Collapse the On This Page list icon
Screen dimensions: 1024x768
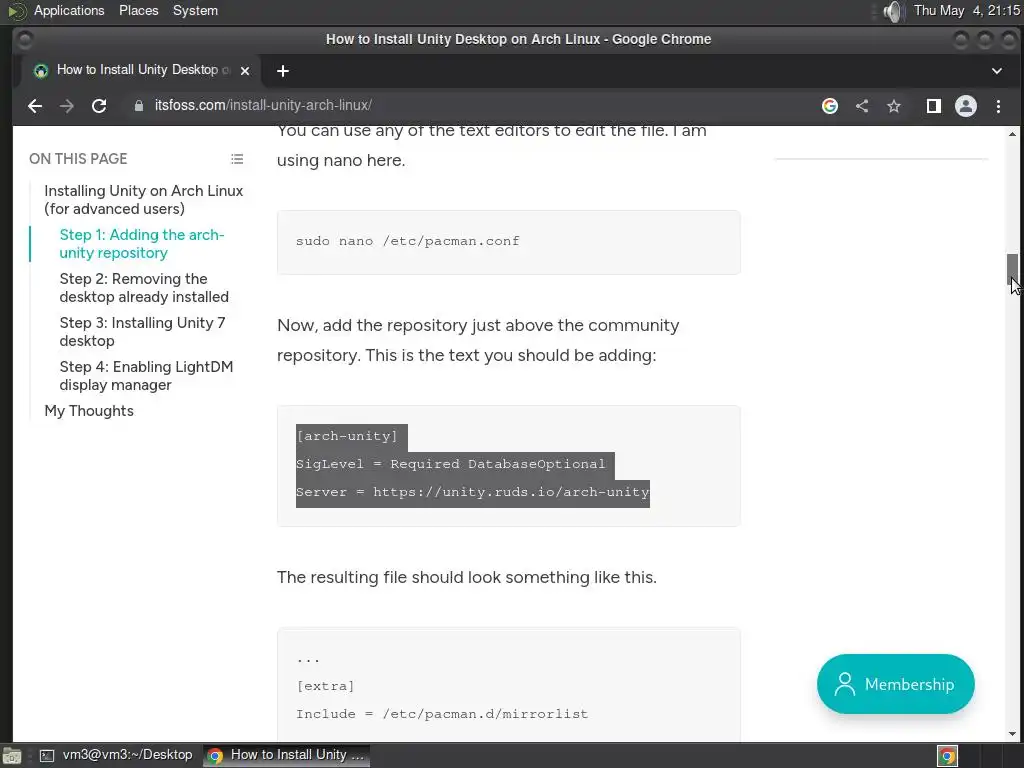coord(237,159)
